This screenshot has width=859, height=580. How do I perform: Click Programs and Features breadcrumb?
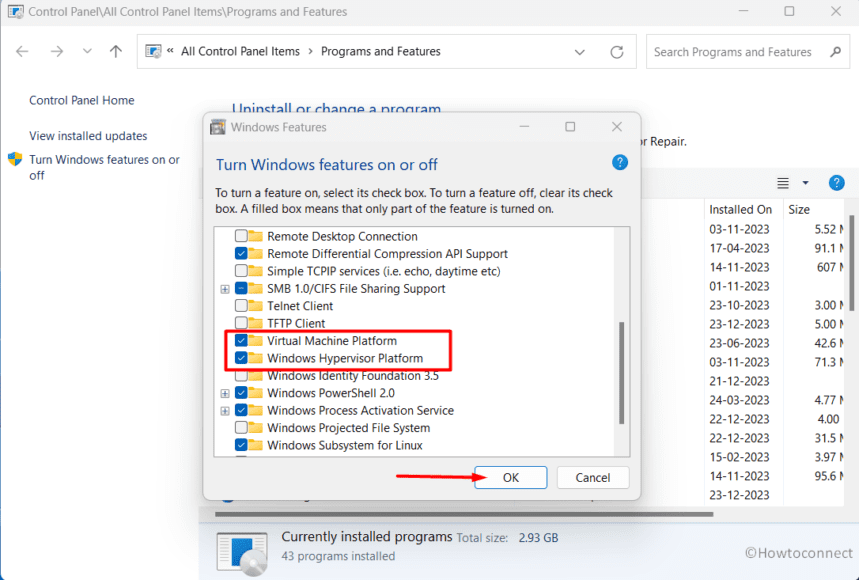[381, 51]
